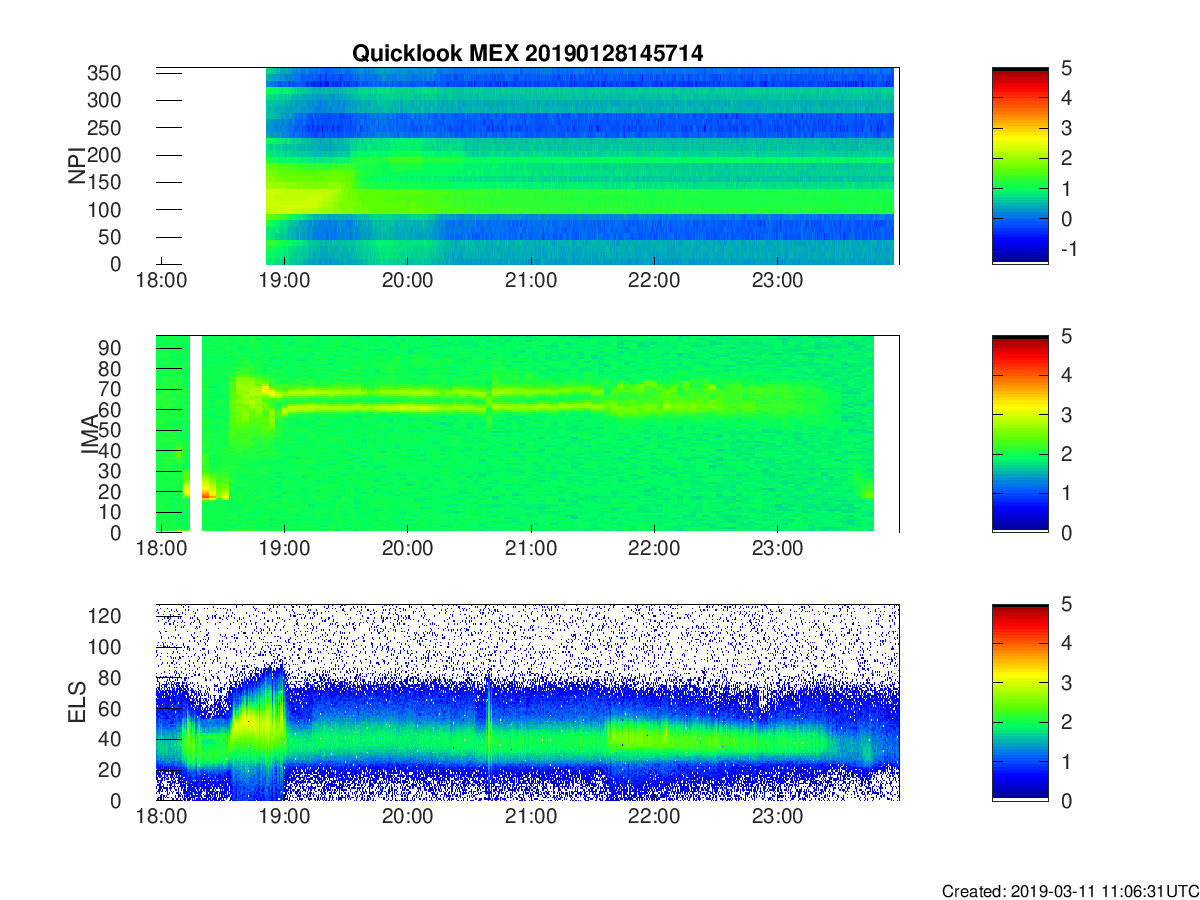Viewport: 1200px width, 900px height.
Task: Click the 20:00 tick label under ELS plot
Action: 407,817
